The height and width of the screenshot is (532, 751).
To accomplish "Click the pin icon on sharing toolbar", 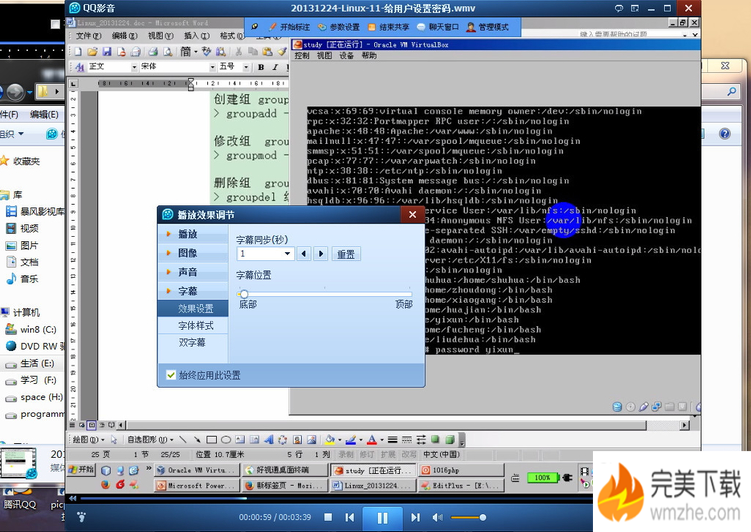I will pos(255,27).
